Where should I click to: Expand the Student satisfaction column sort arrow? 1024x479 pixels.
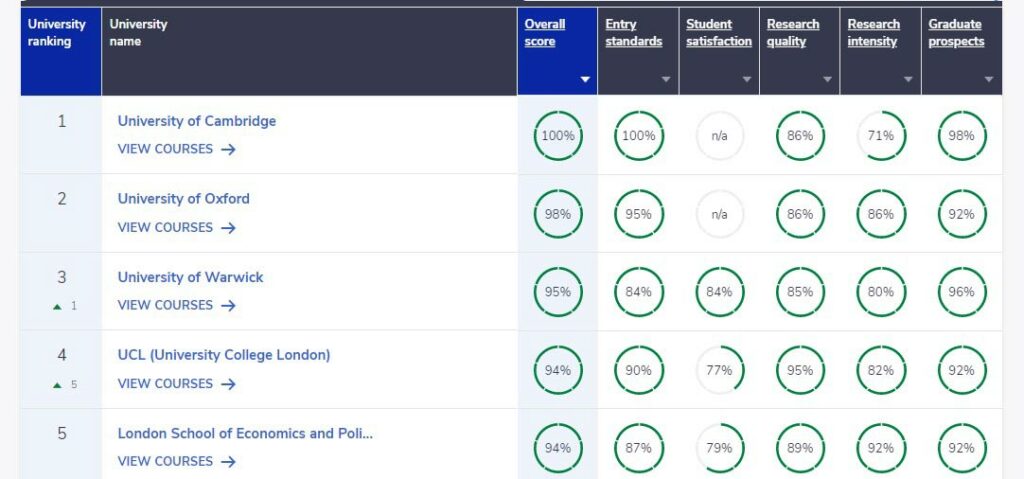tap(747, 79)
